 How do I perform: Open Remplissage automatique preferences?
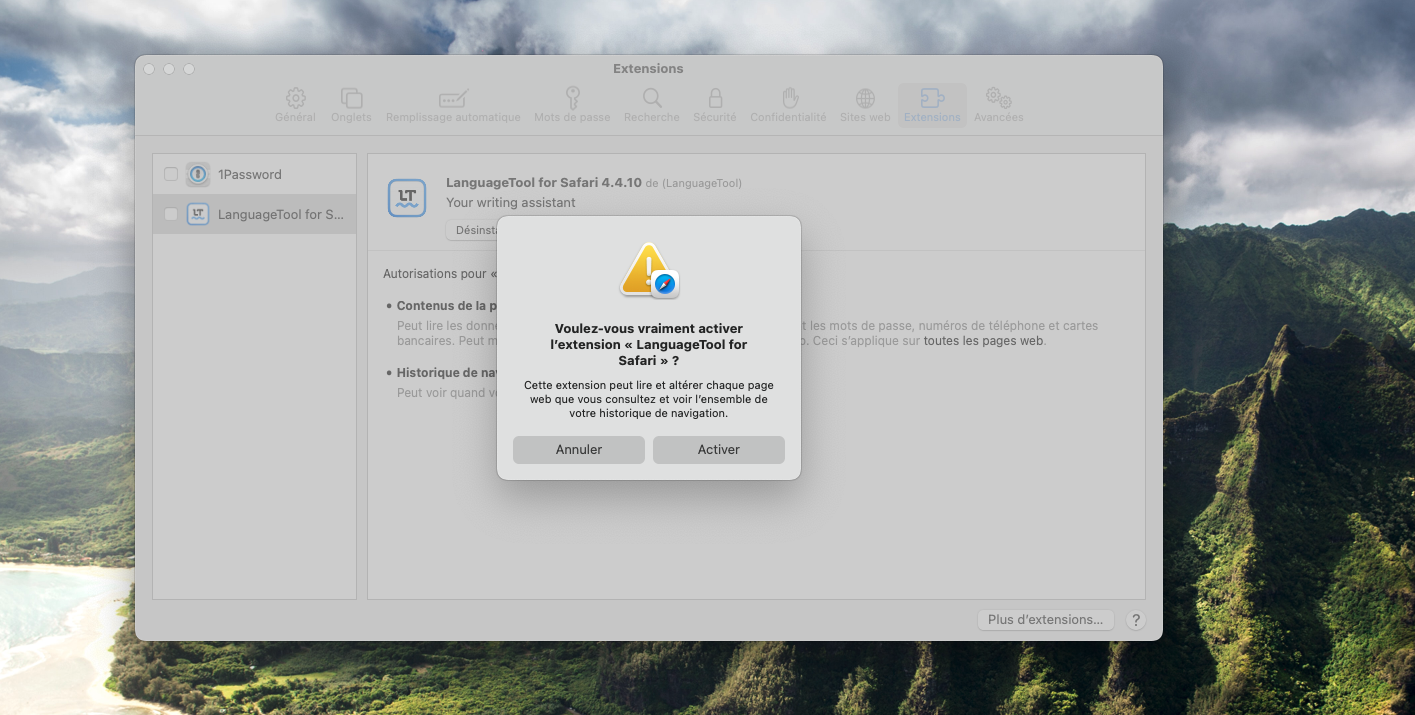(x=453, y=105)
